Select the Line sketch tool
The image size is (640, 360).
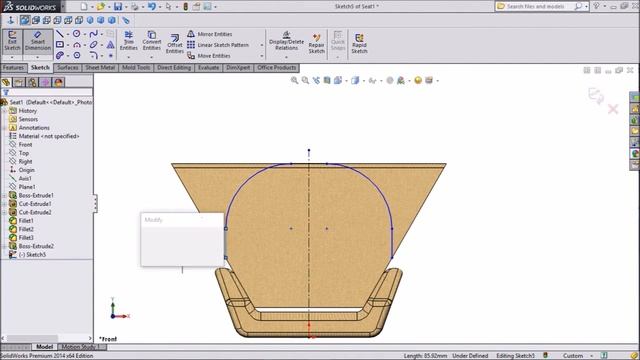click(x=60, y=34)
